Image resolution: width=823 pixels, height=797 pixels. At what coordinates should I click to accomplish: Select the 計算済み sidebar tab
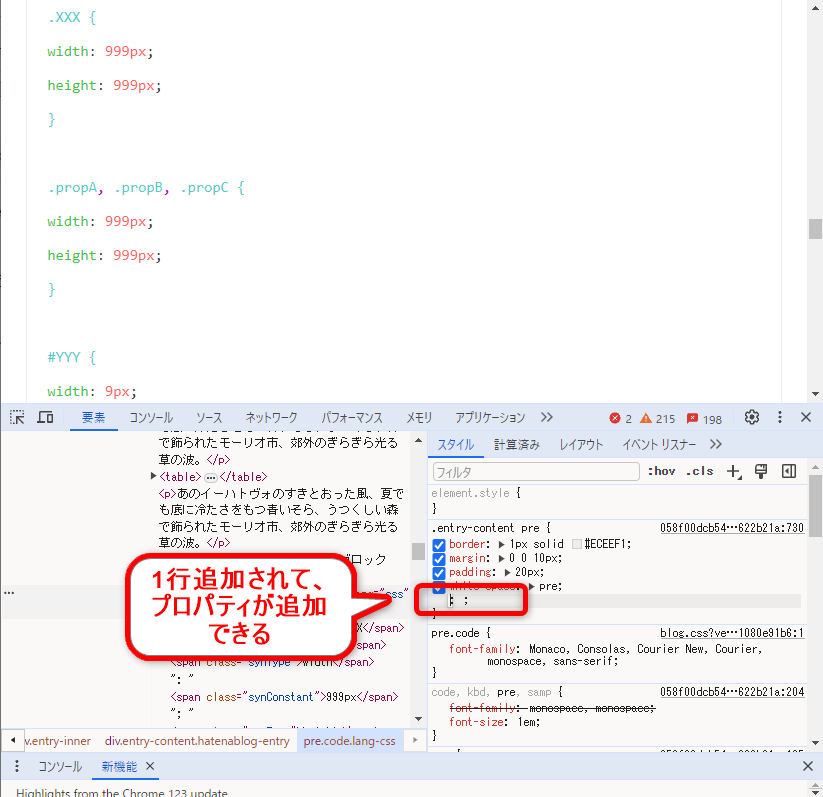[x=516, y=445]
